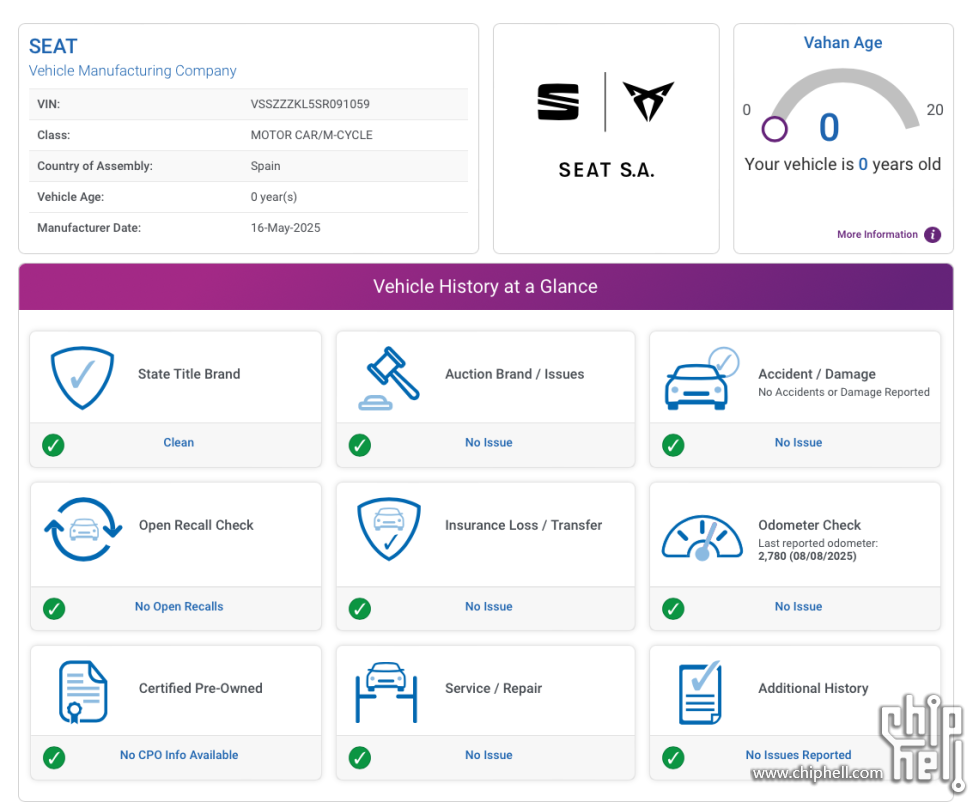Click the State Title Brand shield icon
Screen dimensions: 979x808
click(x=82, y=378)
